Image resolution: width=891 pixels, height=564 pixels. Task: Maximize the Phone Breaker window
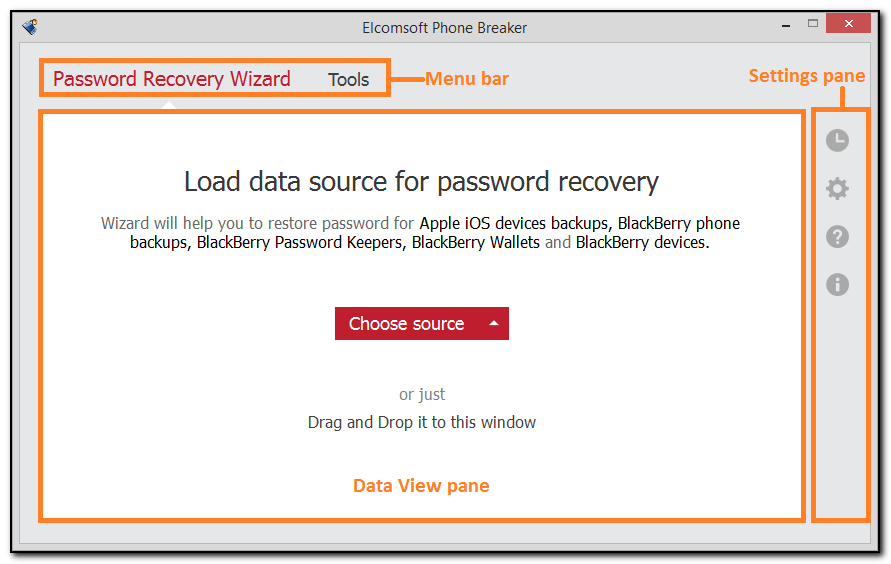pos(813,23)
